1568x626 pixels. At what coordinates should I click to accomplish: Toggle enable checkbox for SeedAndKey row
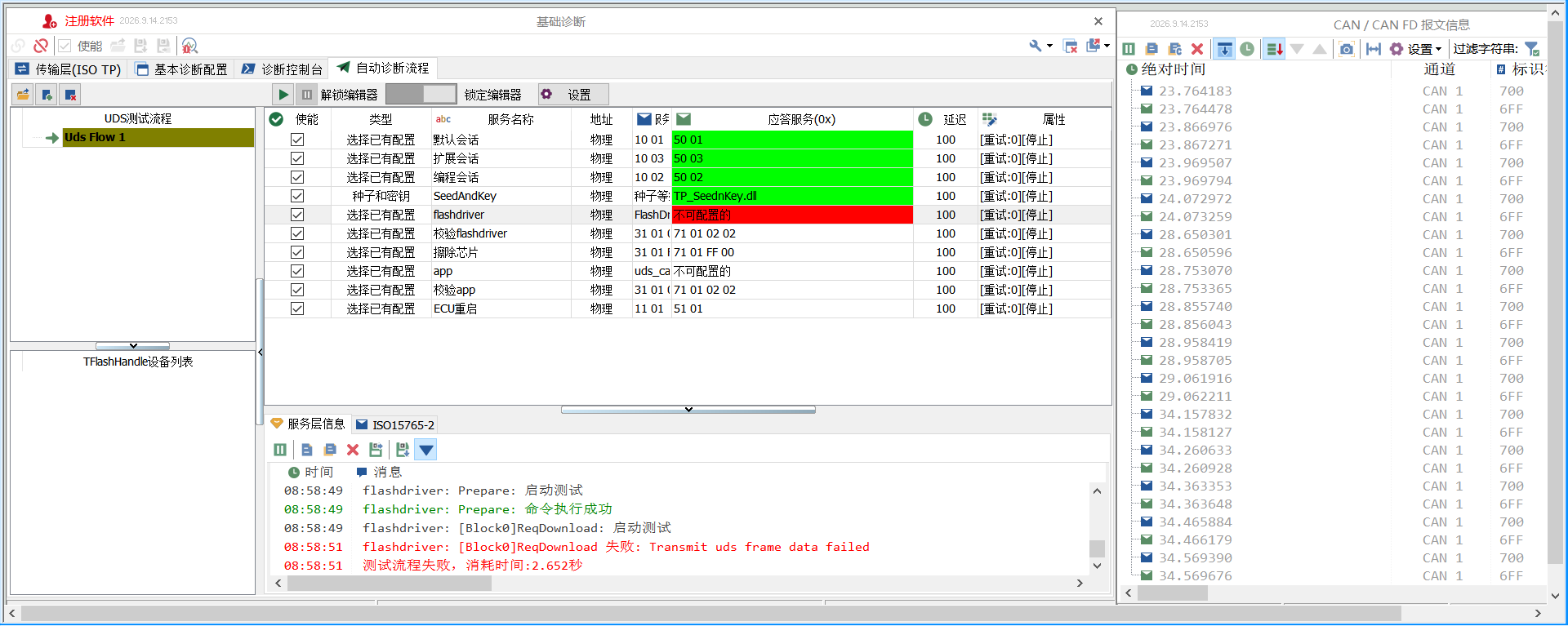[297, 196]
